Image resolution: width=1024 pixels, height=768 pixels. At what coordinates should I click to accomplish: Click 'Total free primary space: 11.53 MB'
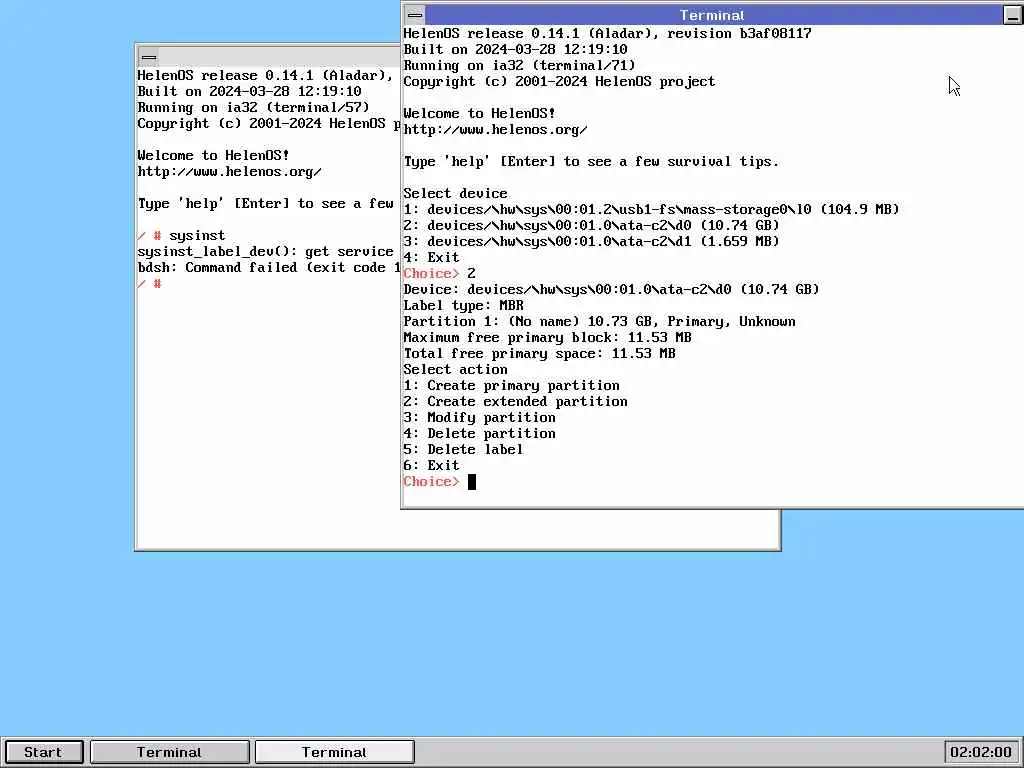point(539,353)
